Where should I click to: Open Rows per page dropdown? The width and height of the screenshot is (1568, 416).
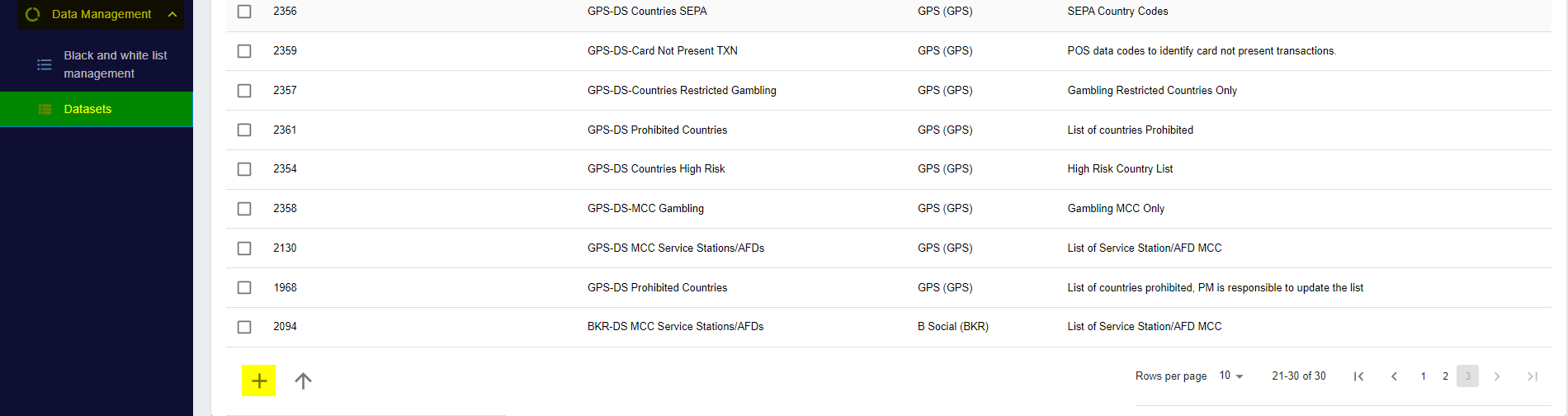pos(1231,376)
